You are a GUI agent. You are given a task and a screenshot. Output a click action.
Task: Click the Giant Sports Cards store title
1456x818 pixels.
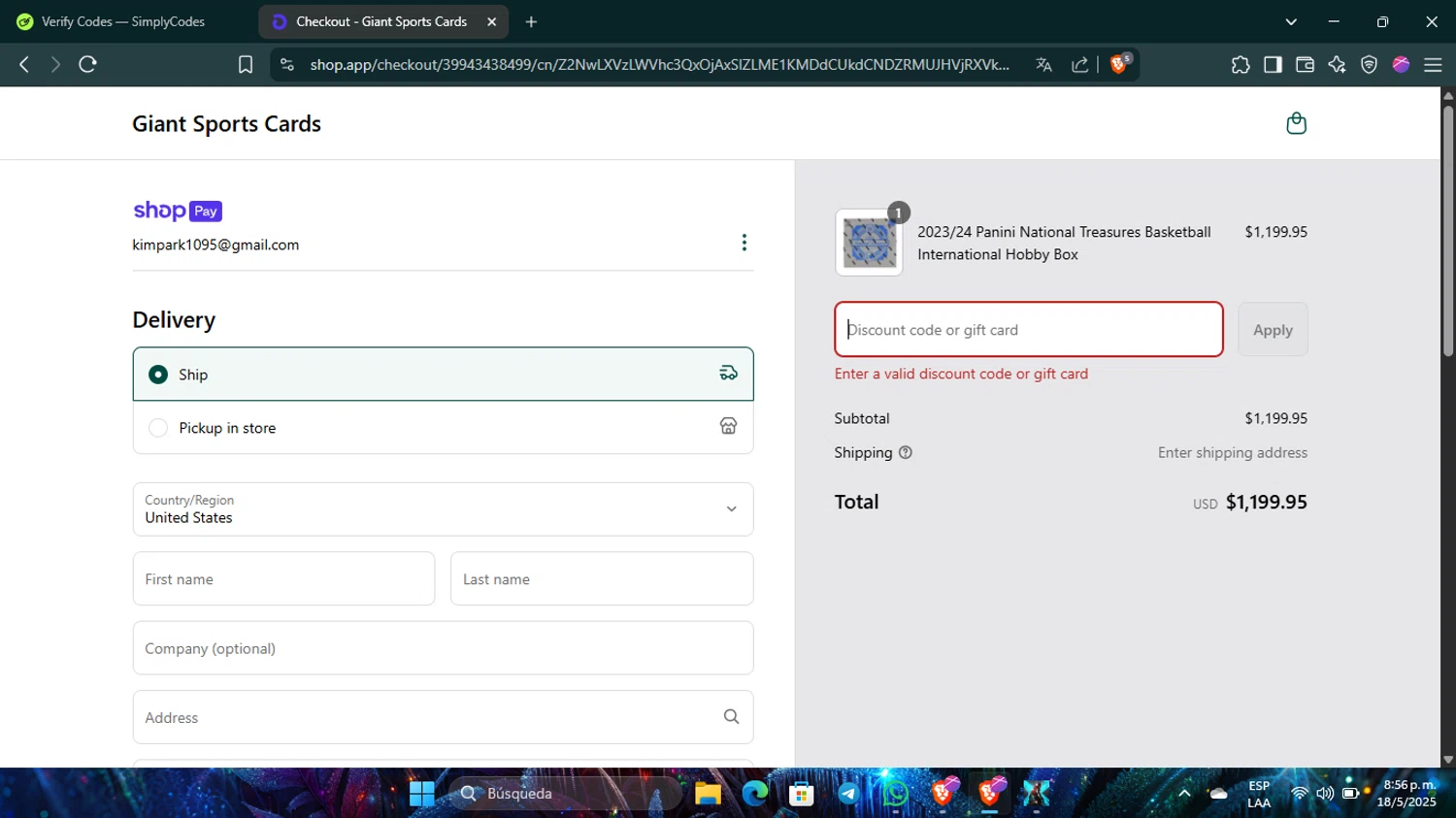coord(226,123)
